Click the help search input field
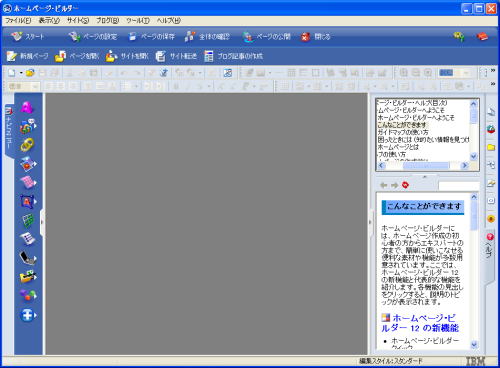The image size is (500, 368). [x=459, y=186]
